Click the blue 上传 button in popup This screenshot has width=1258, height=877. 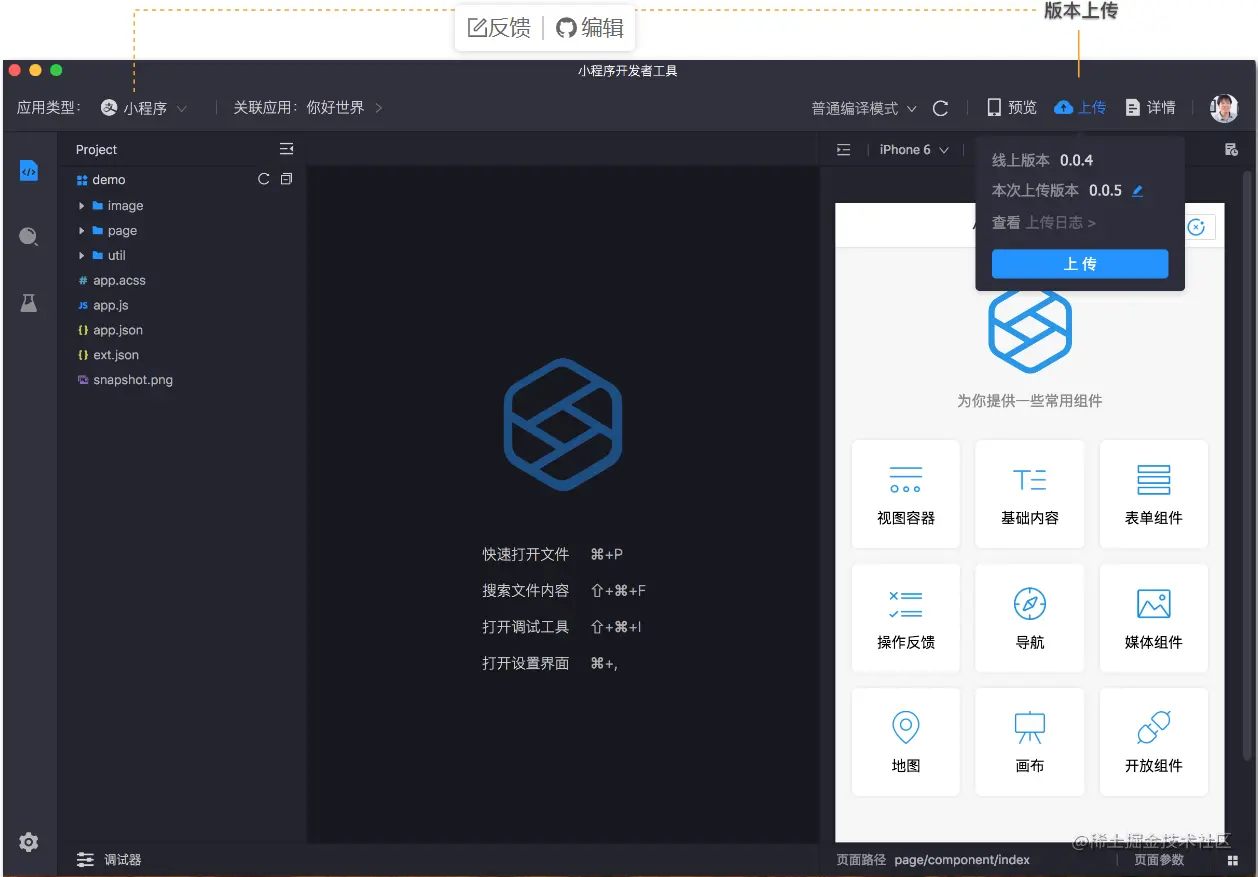click(x=1080, y=264)
